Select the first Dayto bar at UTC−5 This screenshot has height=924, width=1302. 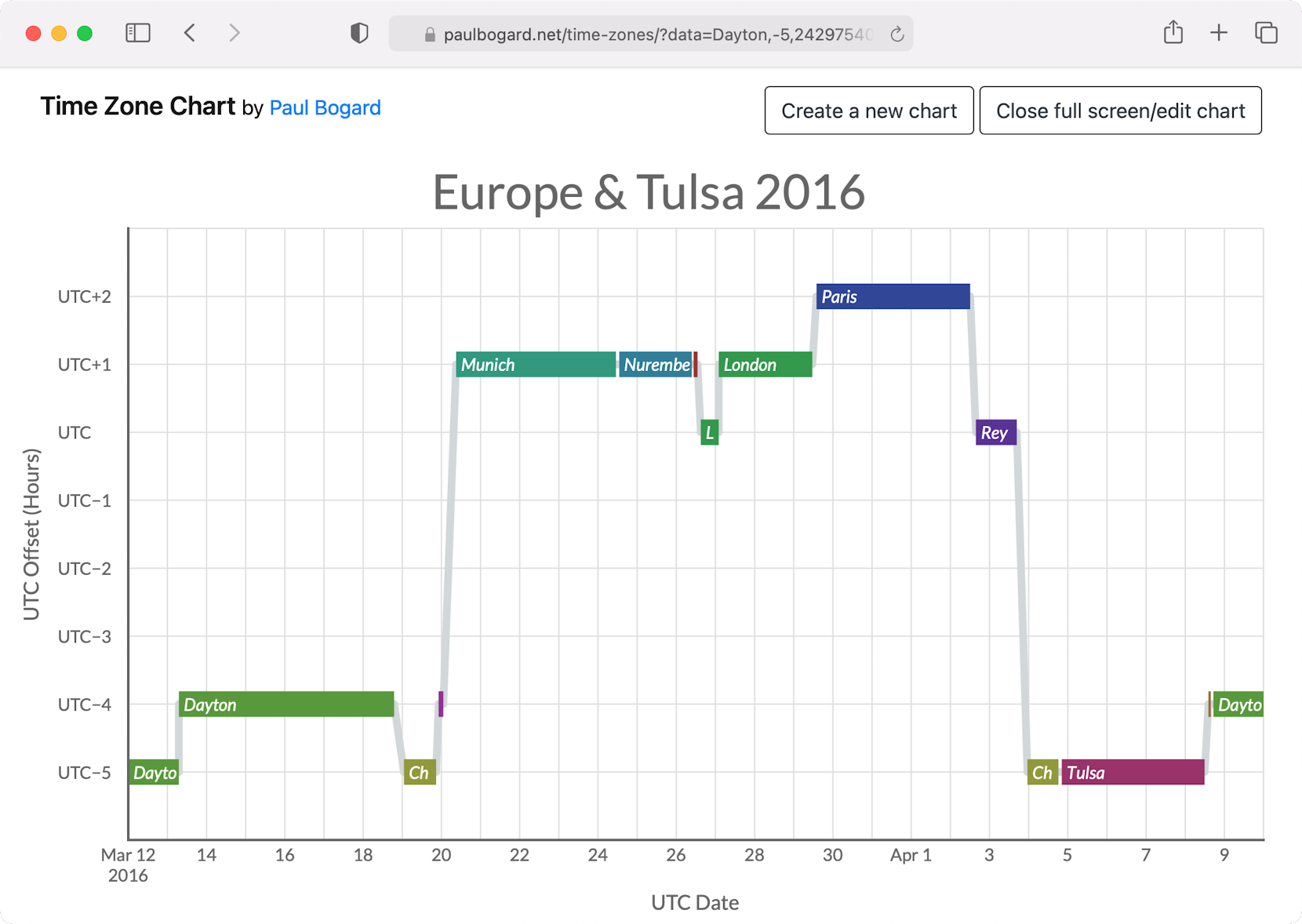coord(155,773)
